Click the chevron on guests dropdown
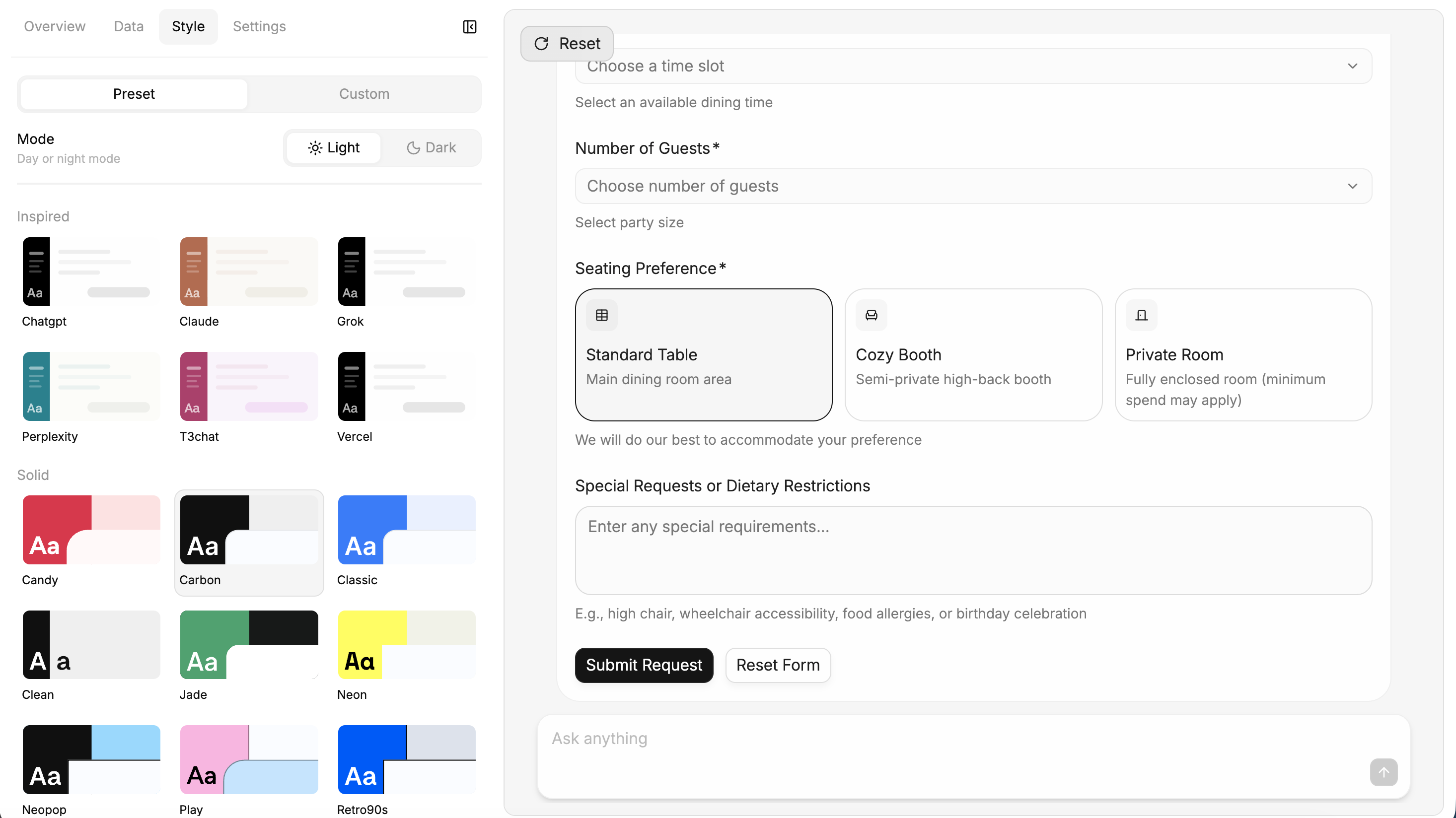1456x818 pixels. 1352,186
